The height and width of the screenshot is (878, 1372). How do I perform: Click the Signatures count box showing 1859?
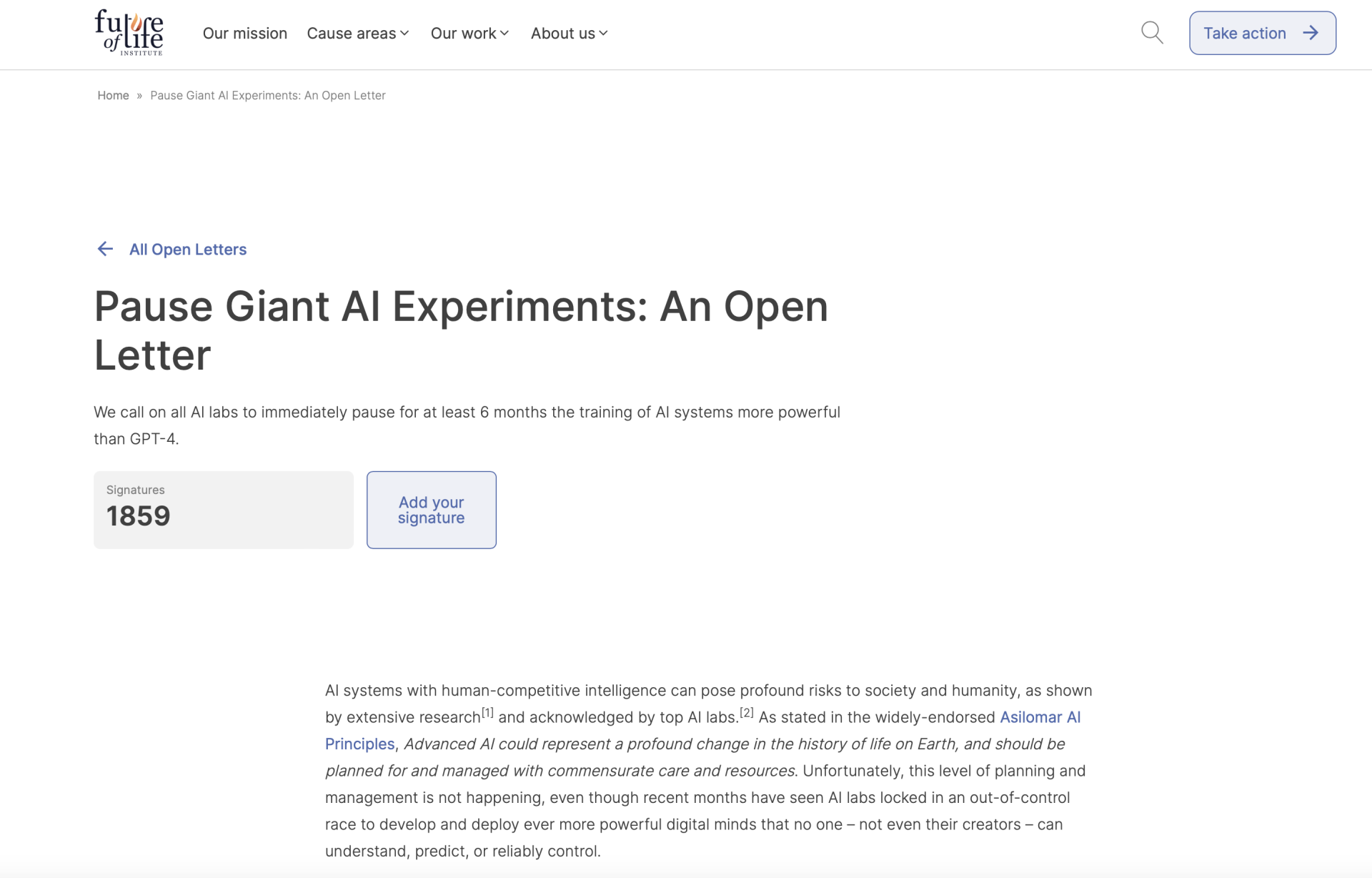(x=223, y=510)
